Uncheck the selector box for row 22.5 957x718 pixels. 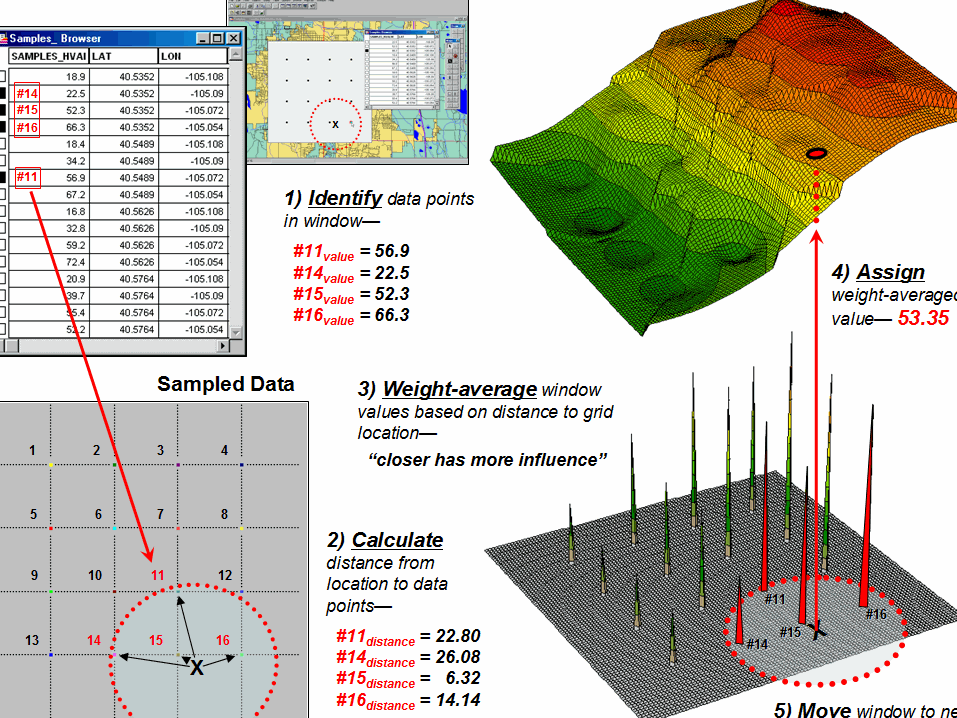tap(2, 93)
